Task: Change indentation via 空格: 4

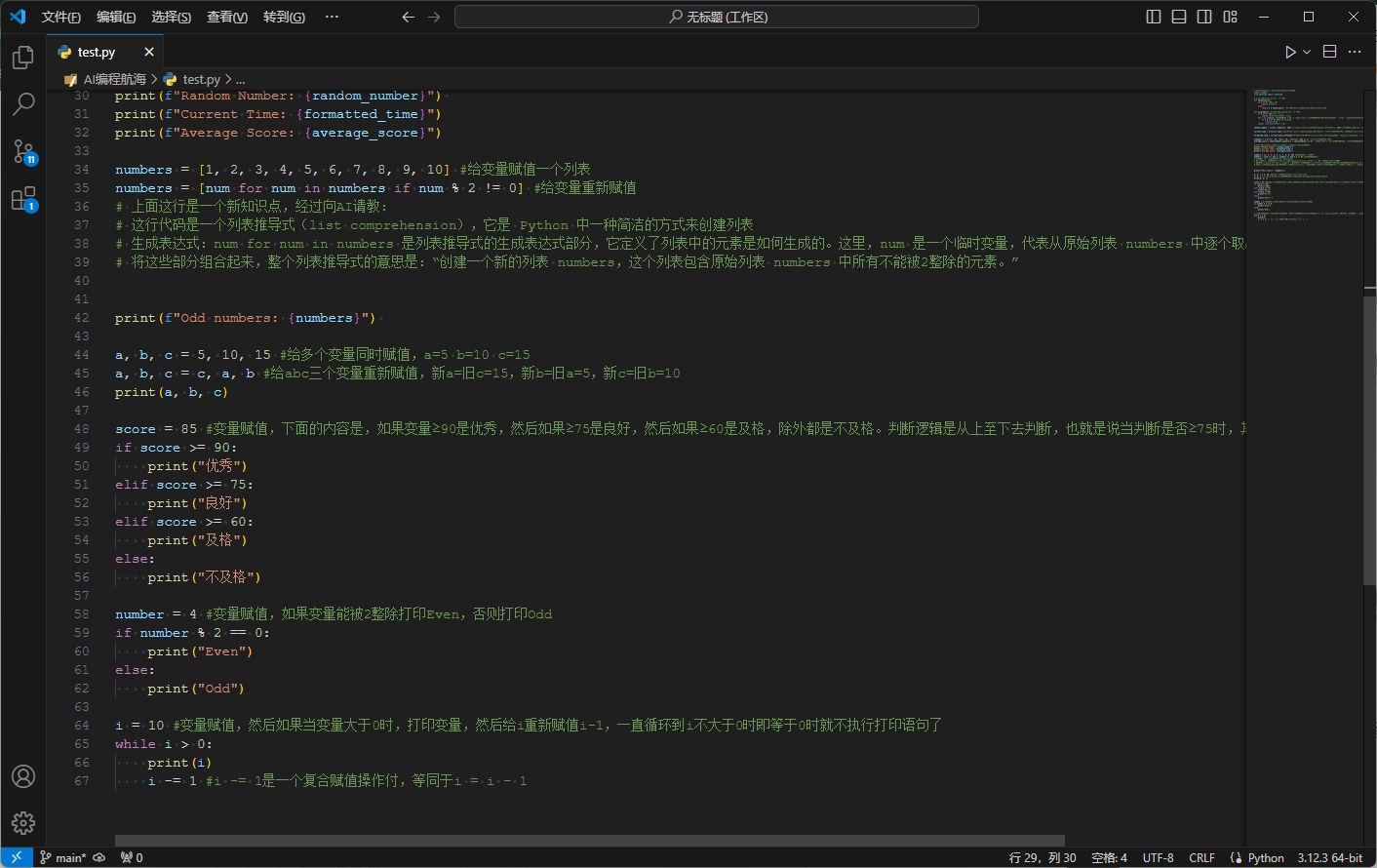Action: tap(1109, 858)
